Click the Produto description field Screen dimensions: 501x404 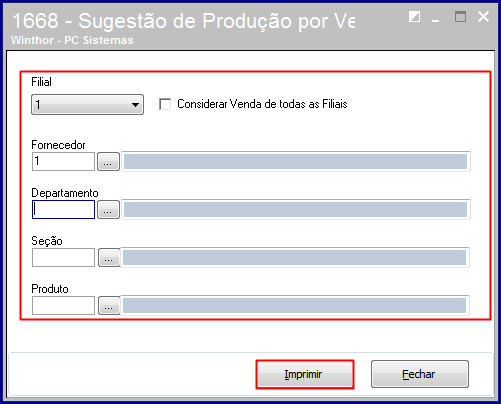(x=295, y=305)
